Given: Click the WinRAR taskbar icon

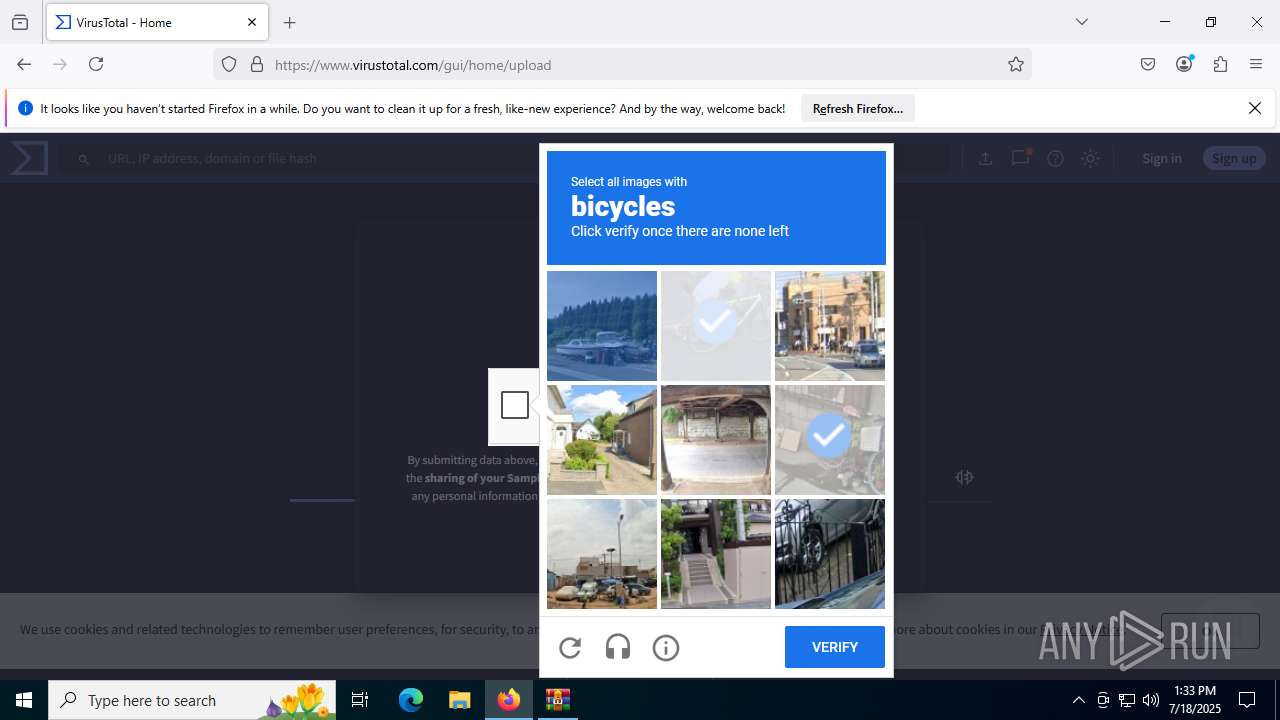Looking at the screenshot, I should pyautogui.click(x=557, y=700).
